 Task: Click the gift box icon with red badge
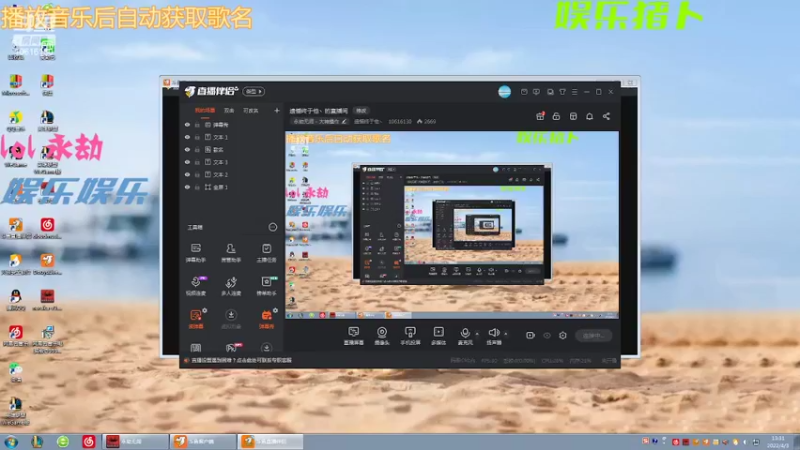coord(540,116)
